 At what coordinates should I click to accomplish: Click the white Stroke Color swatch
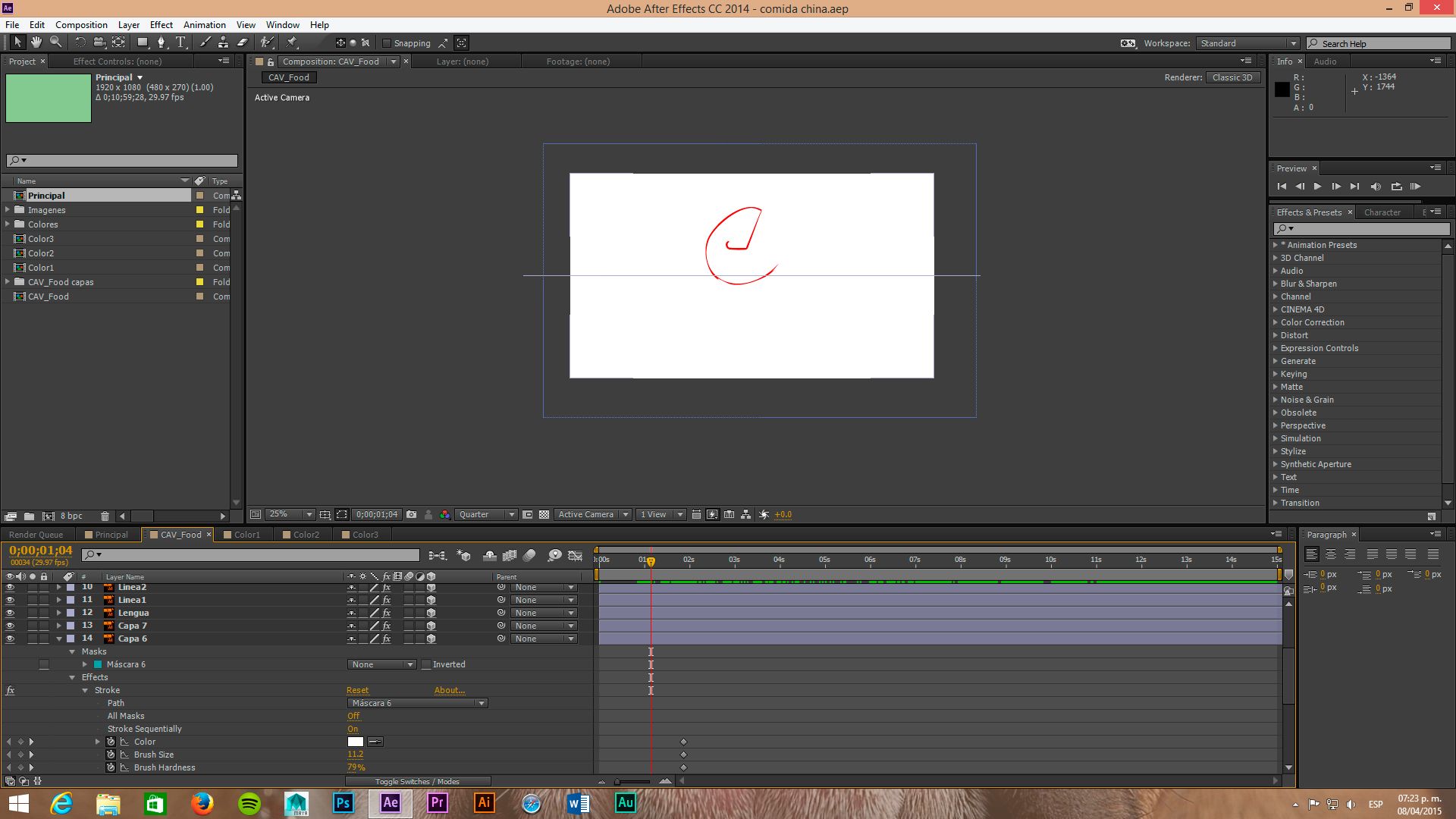[x=356, y=742]
